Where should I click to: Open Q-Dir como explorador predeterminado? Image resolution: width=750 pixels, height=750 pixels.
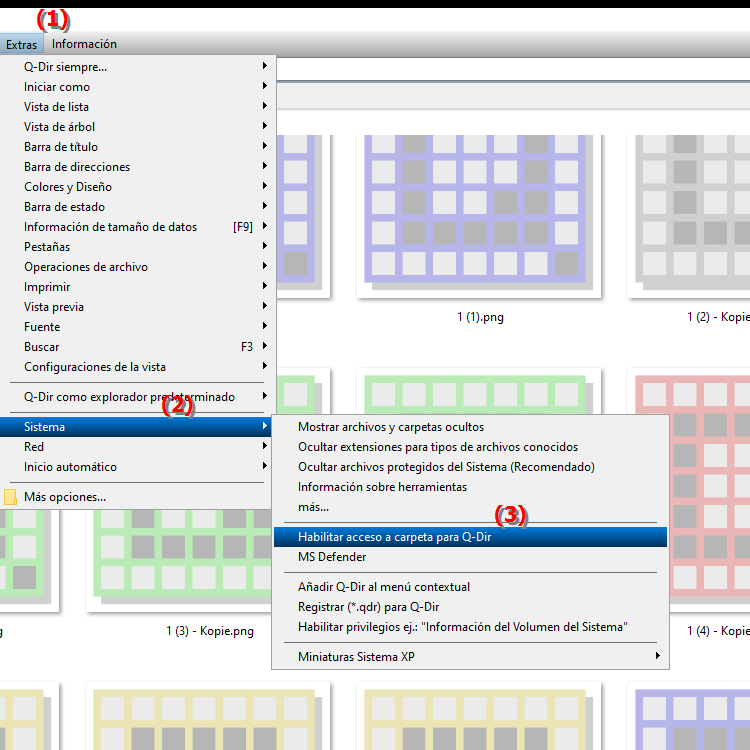[x=138, y=397]
